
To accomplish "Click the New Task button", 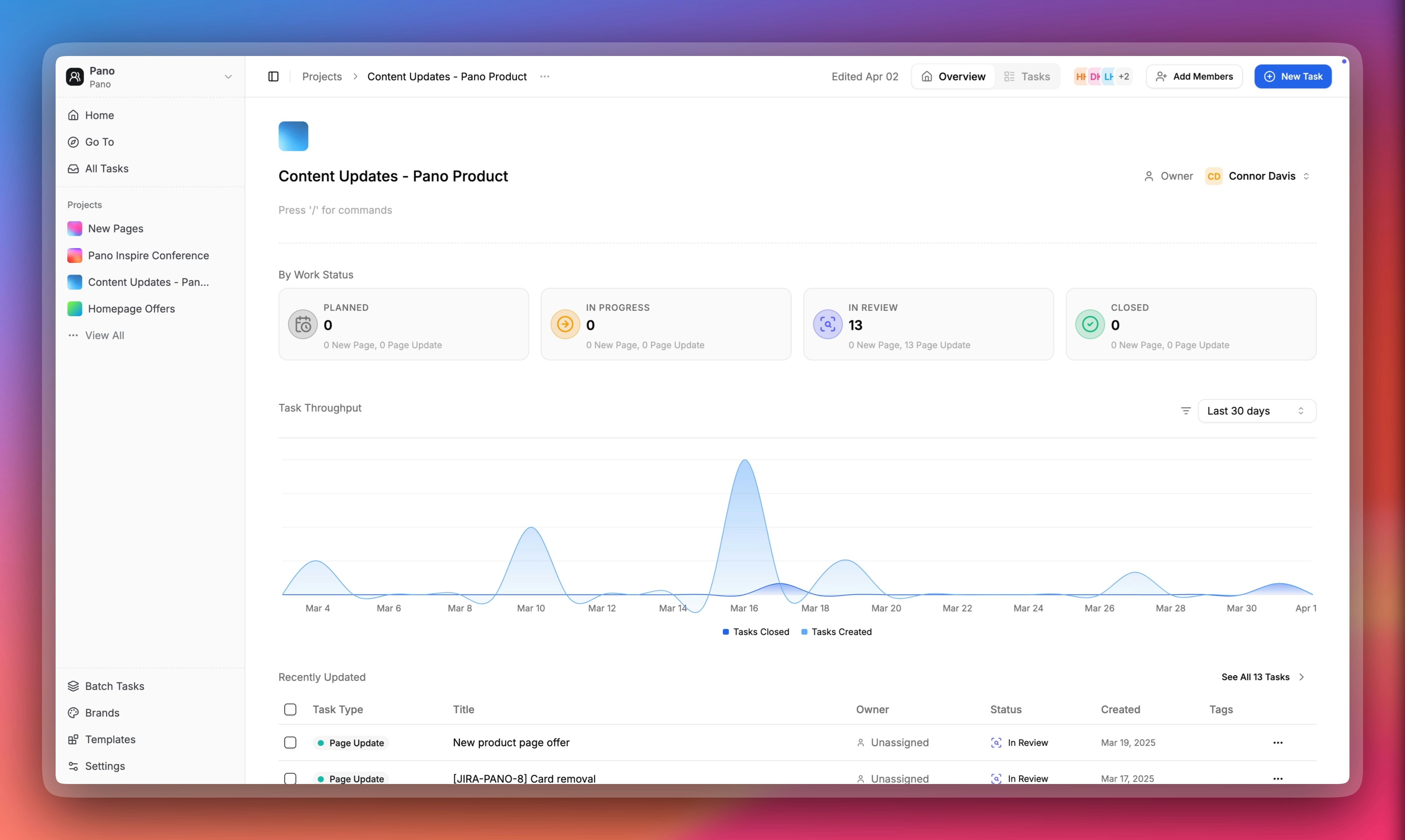I will click(x=1292, y=76).
